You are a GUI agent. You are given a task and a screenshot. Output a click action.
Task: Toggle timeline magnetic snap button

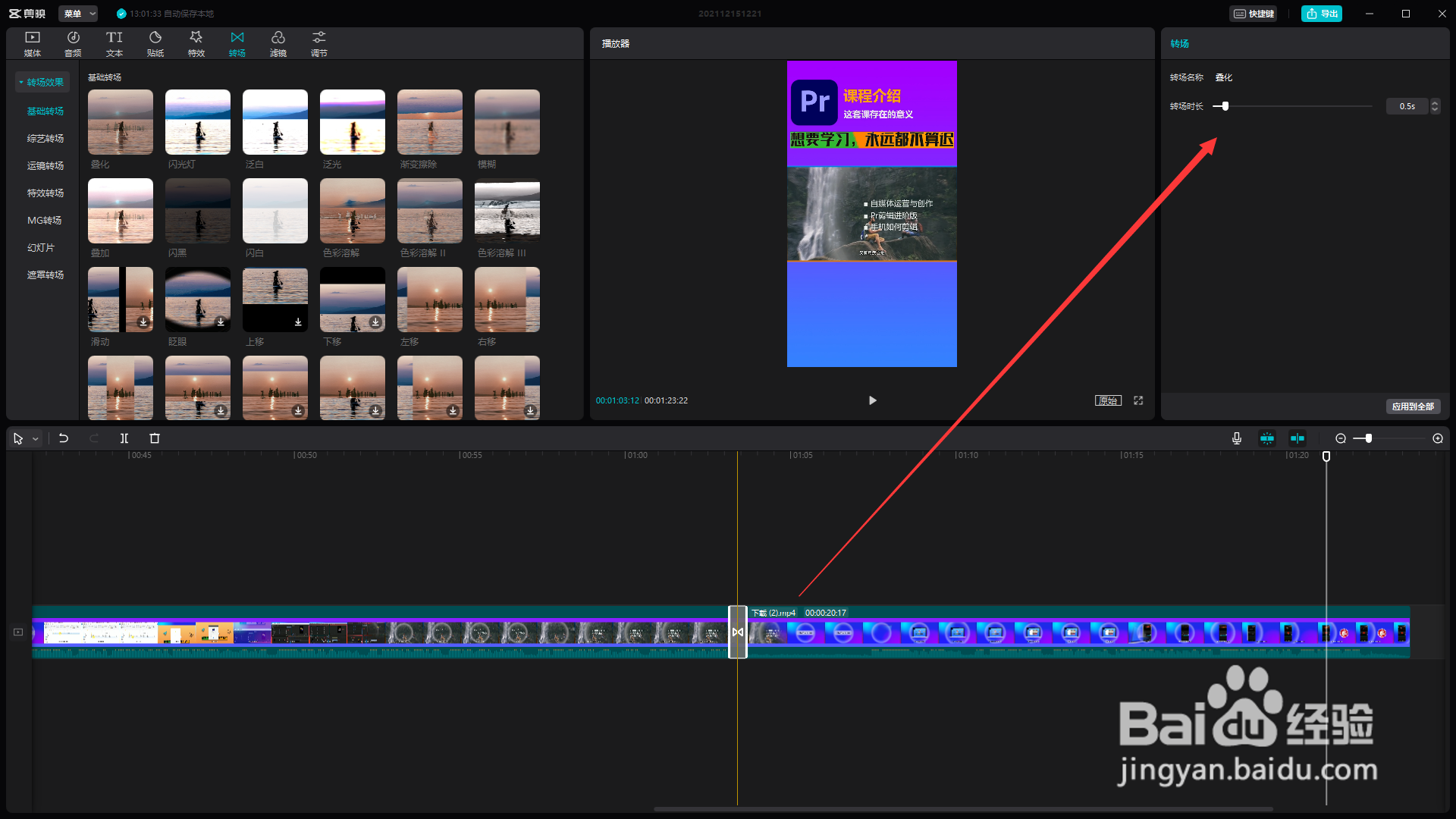click(x=1267, y=438)
